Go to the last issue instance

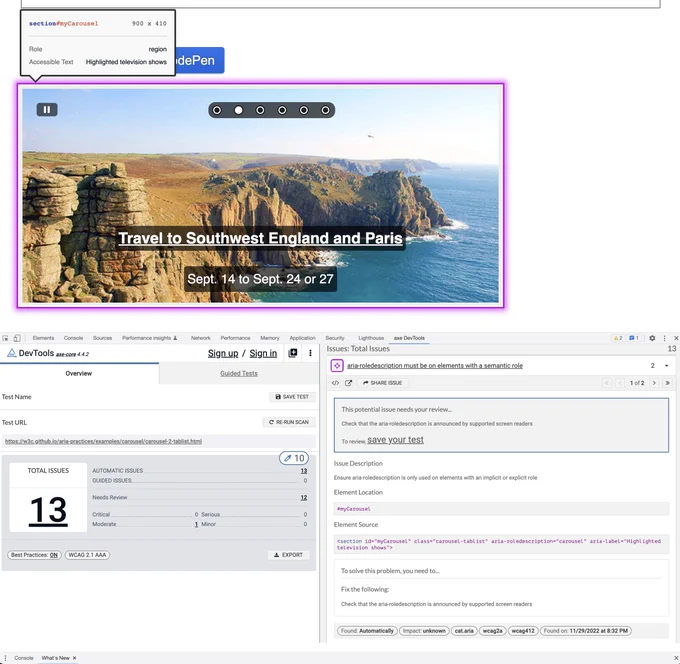point(667,383)
